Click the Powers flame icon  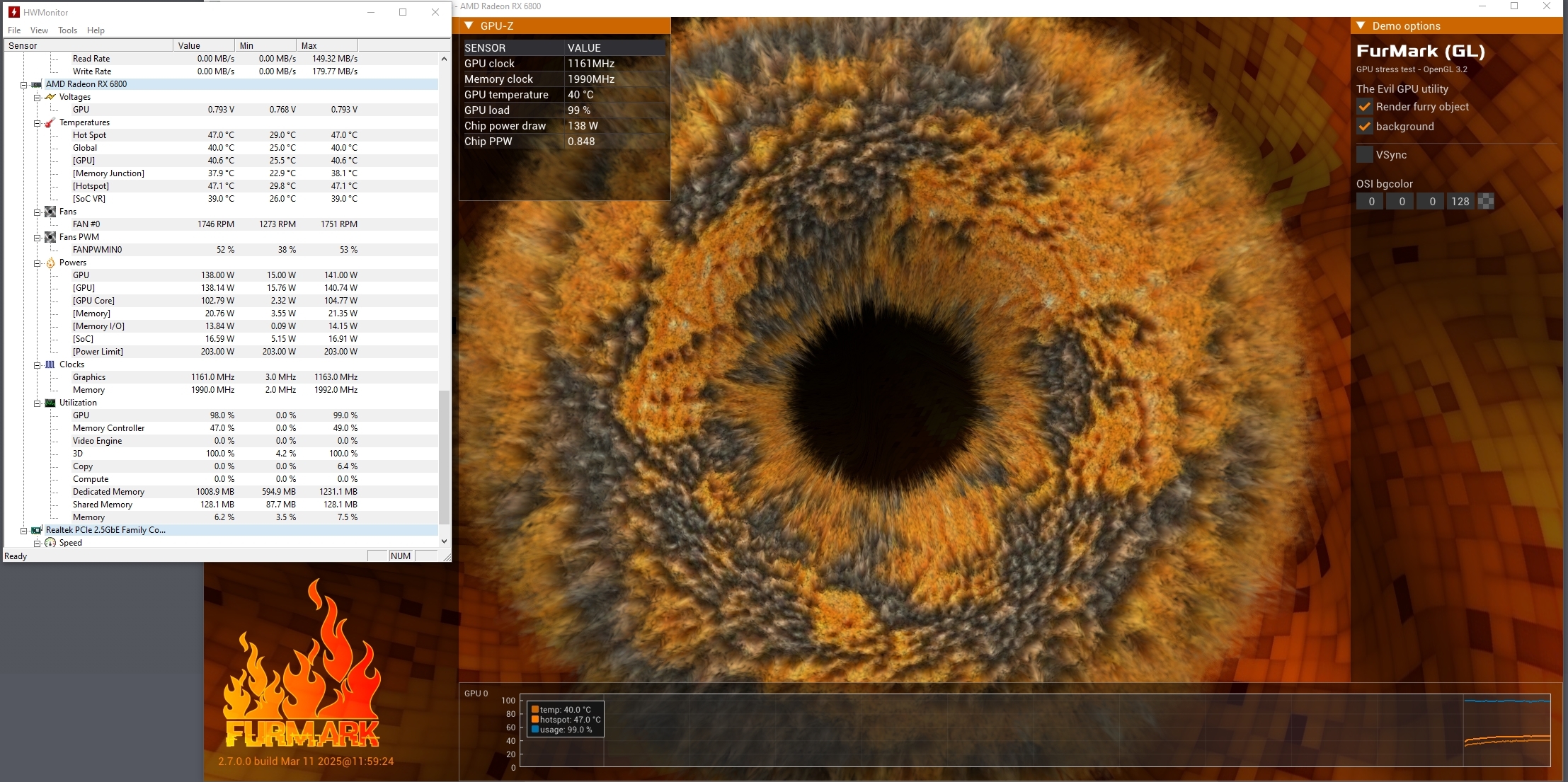click(x=50, y=263)
